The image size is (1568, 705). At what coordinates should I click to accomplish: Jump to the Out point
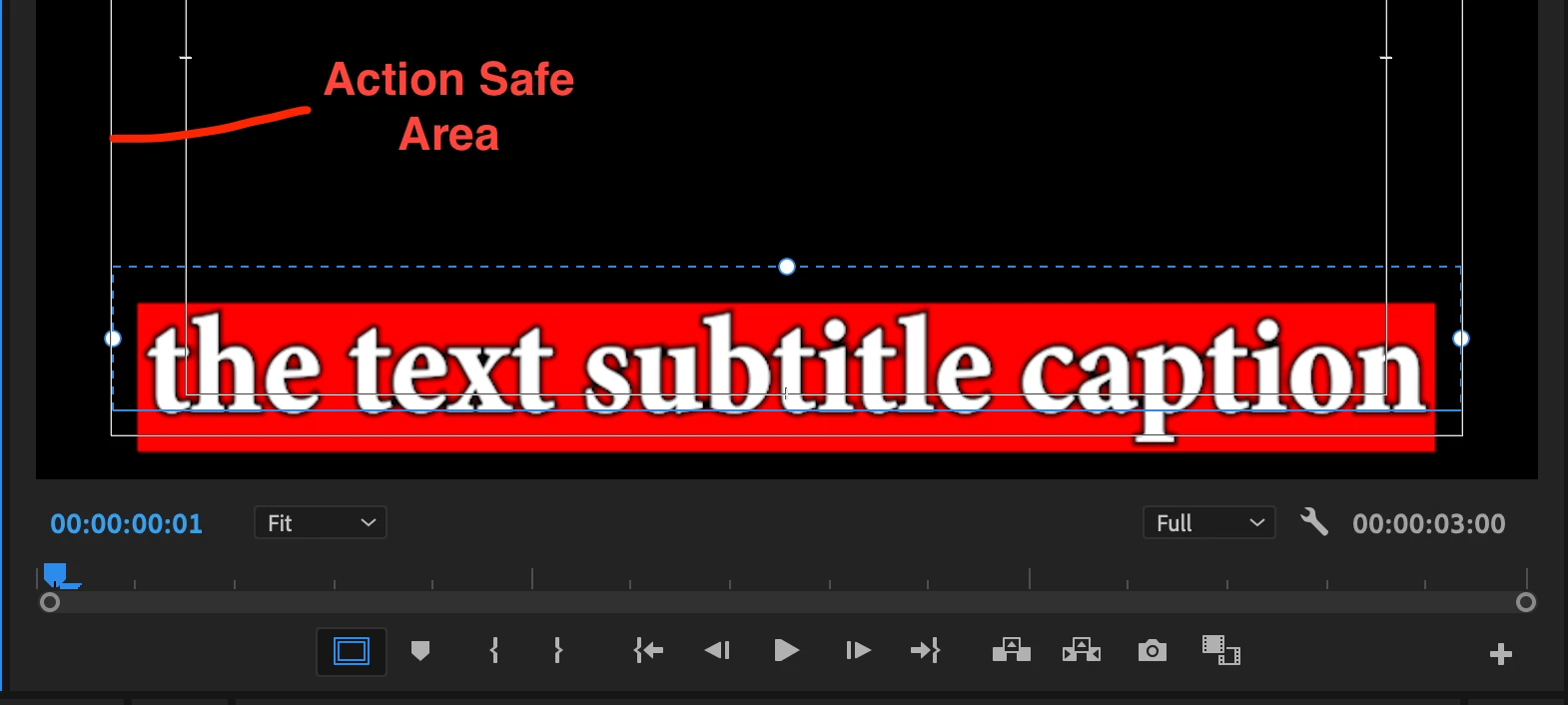pos(926,651)
